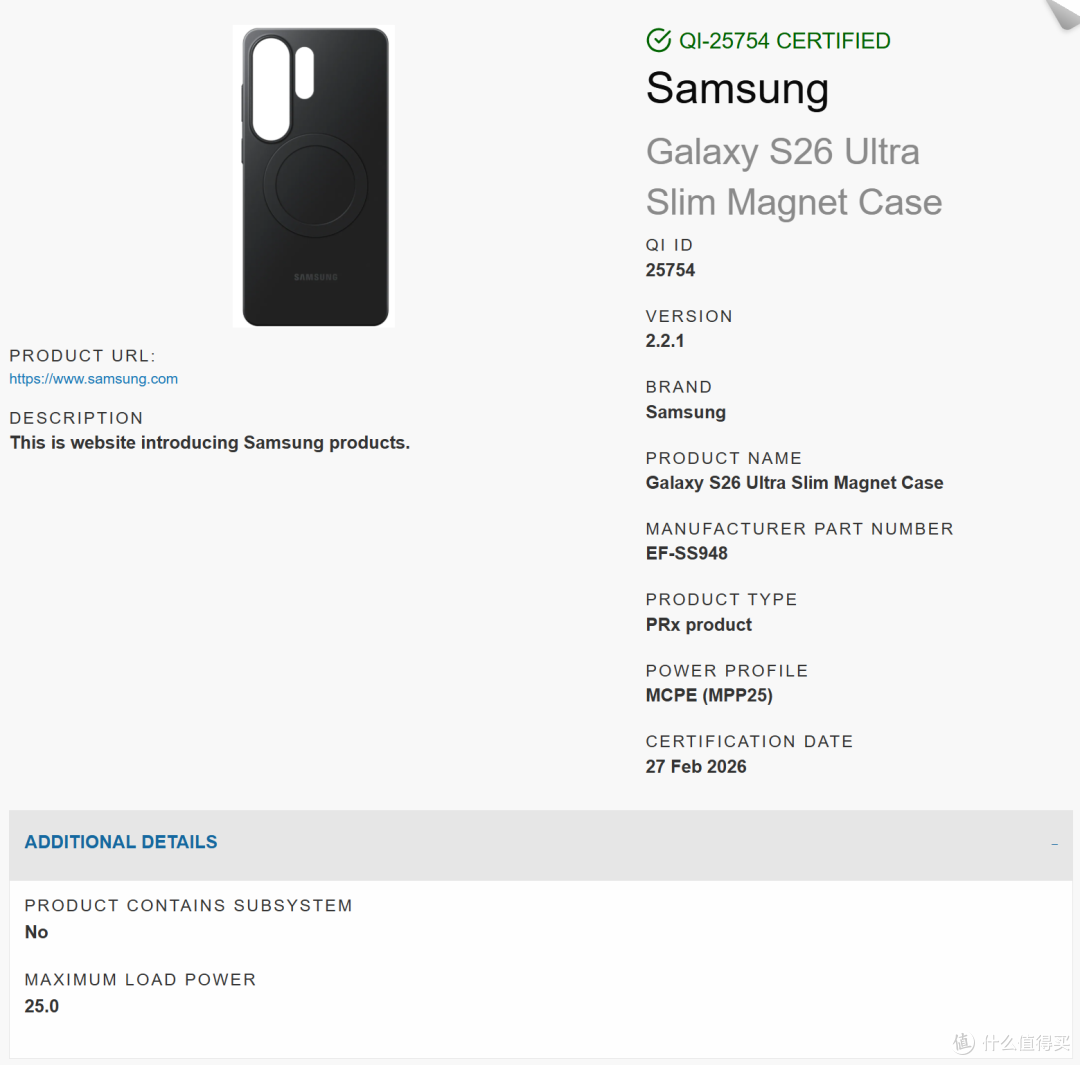
Task: Open the https://www.samsung.com product link
Action: [x=93, y=379]
